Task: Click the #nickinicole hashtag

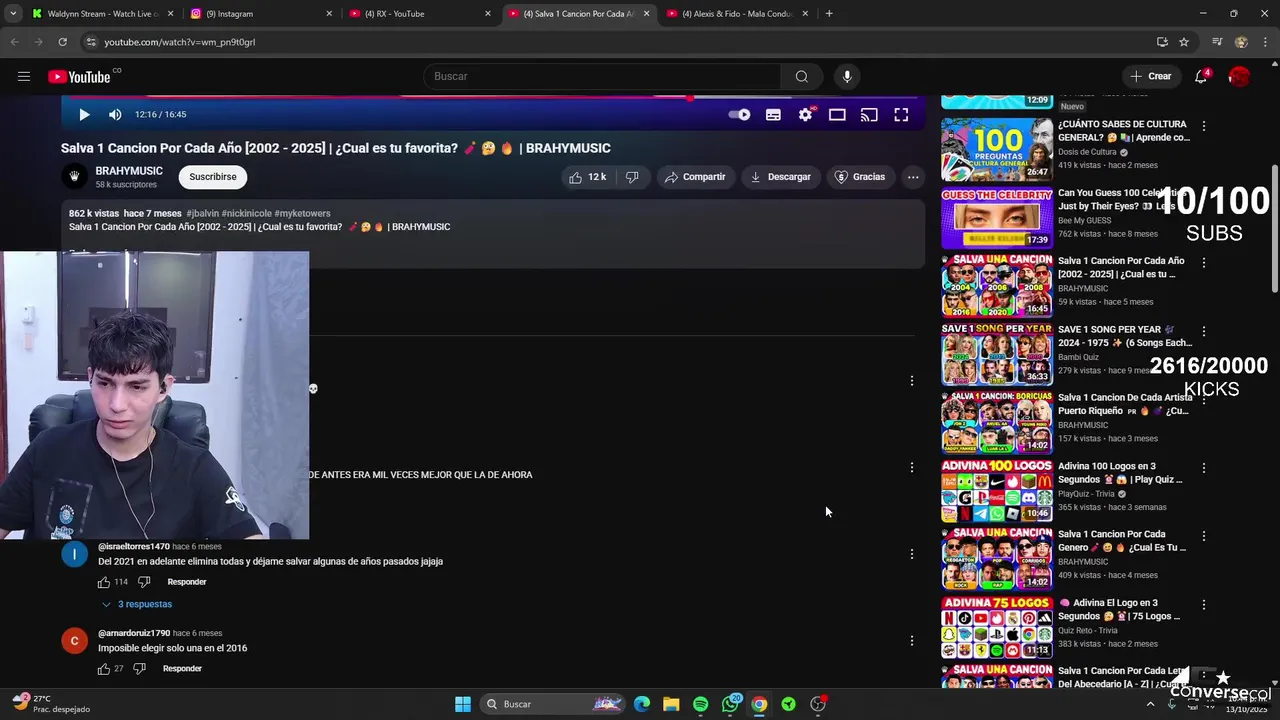Action: click(x=246, y=213)
